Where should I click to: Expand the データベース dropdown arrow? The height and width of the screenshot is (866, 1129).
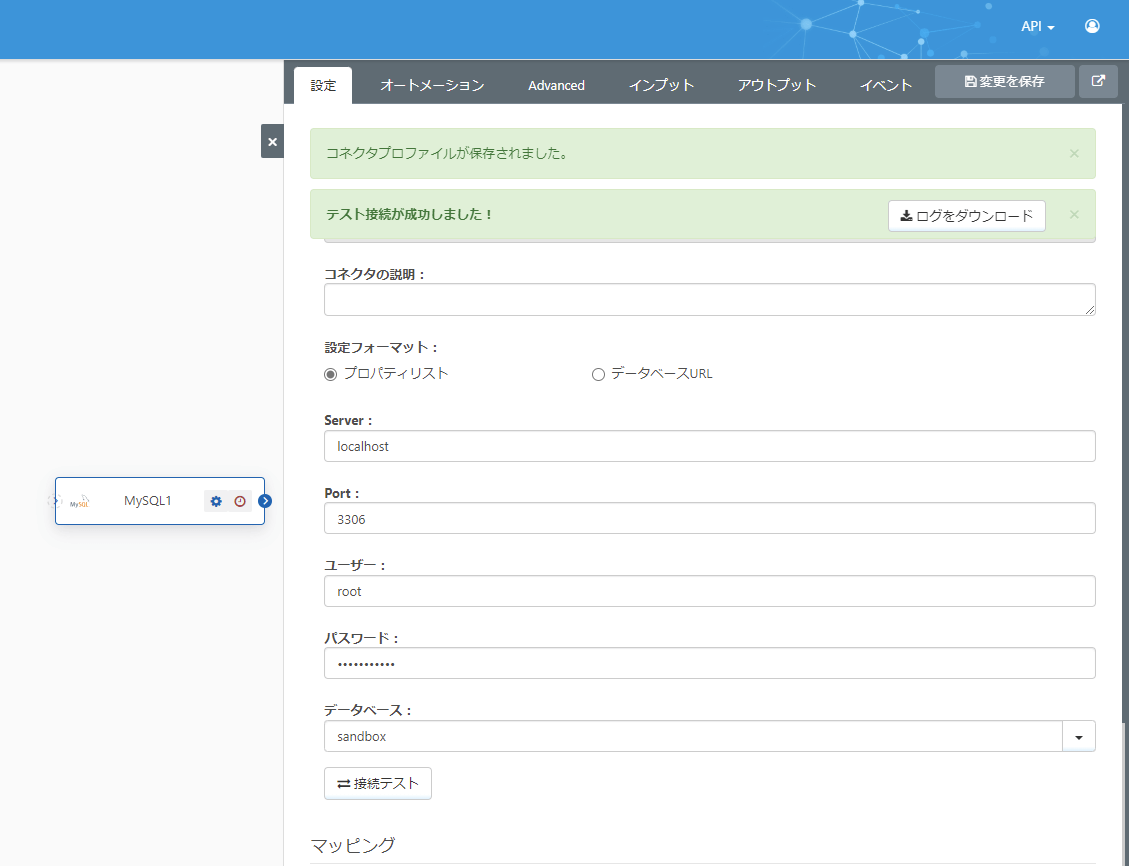(x=1078, y=736)
